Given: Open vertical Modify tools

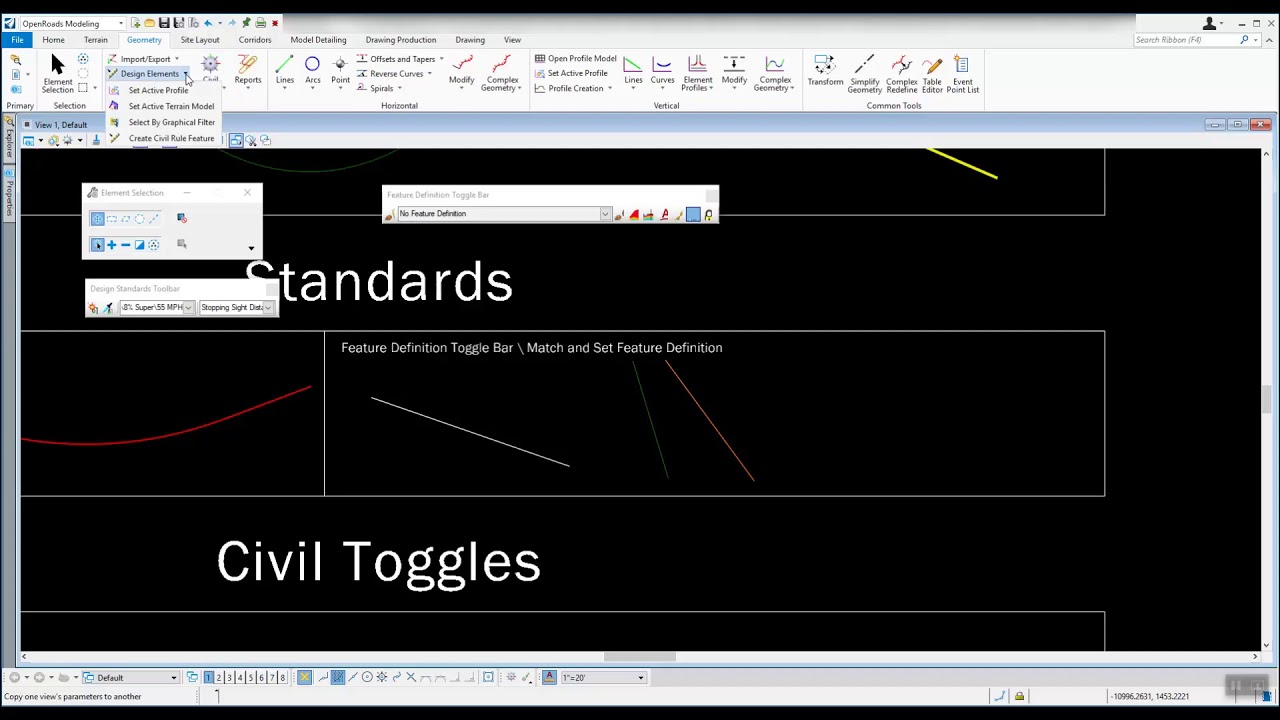Looking at the screenshot, I should pos(734,71).
